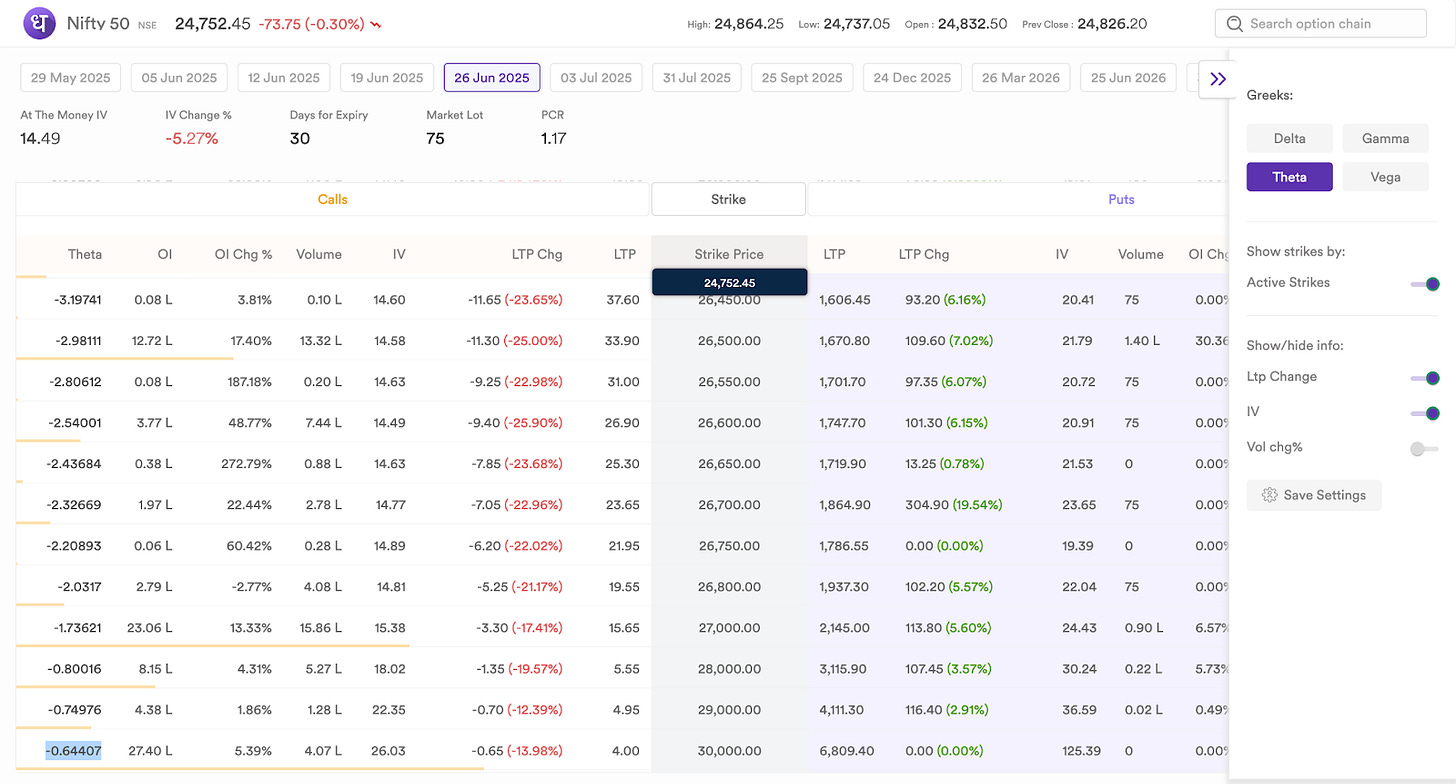Click the highlighted -0.64407 theta value

coord(73,751)
